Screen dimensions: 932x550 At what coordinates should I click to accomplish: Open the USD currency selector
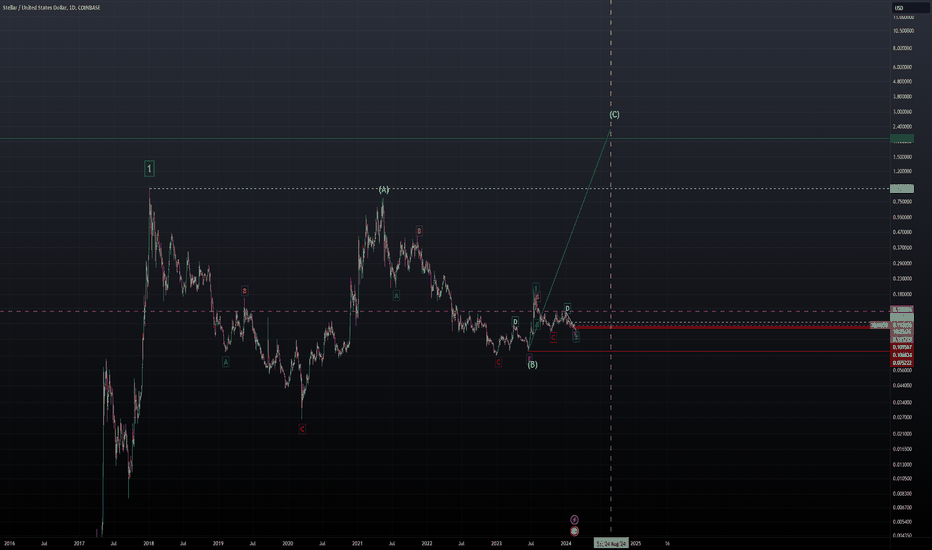pyautogui.click(x=909, y=8)
